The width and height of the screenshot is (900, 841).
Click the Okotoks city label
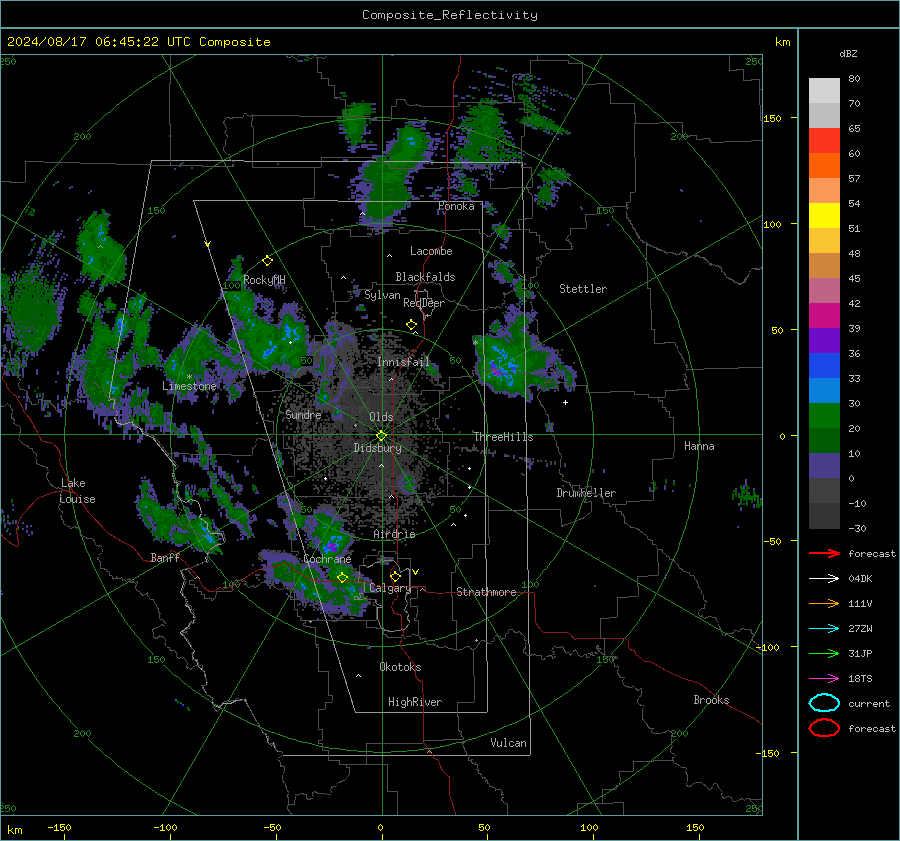click(400, 667)
